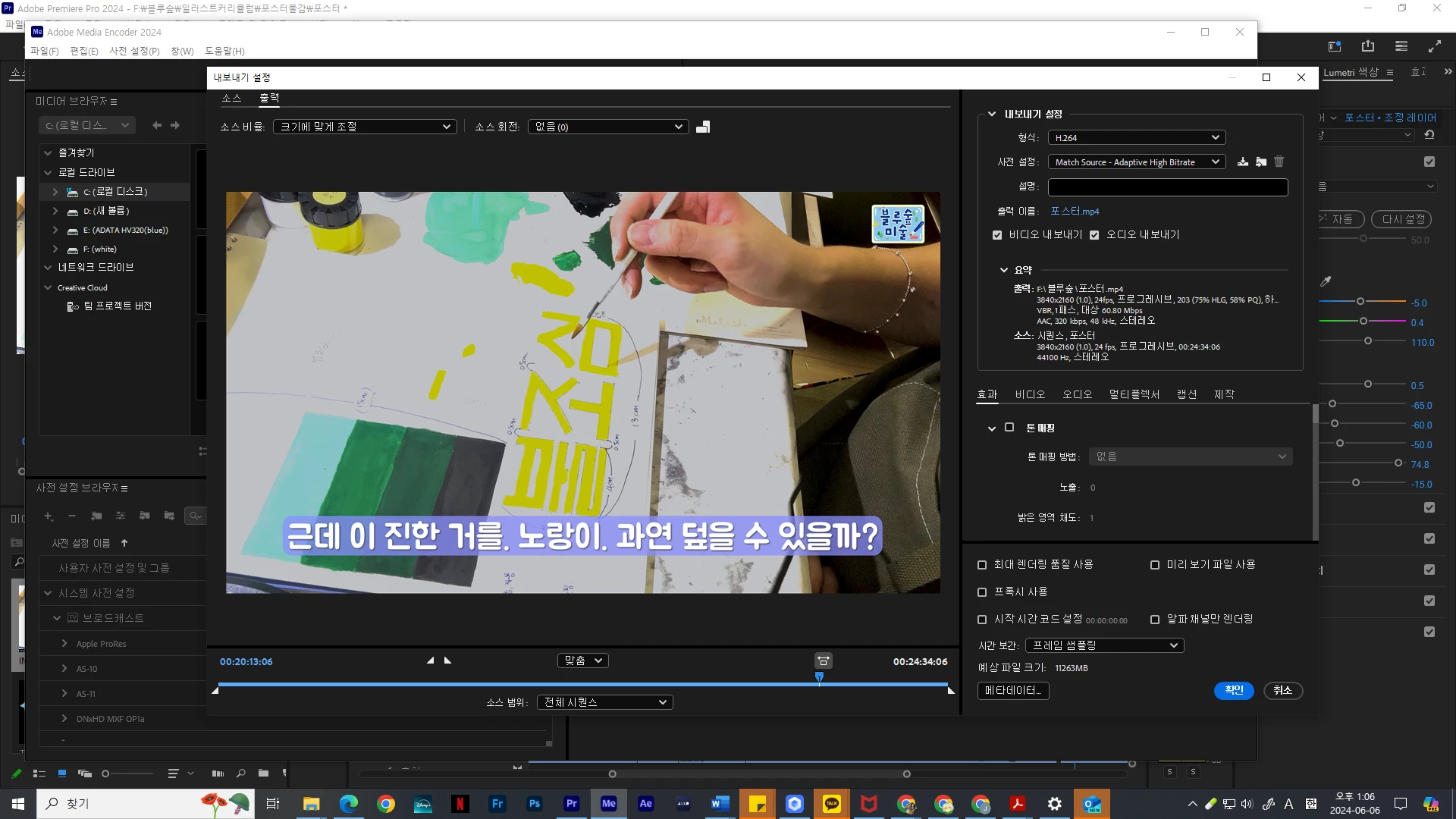Click the 포스터.mp4 output name link
Viewport: 1456px width, 819px height.
click(1074, 211)
